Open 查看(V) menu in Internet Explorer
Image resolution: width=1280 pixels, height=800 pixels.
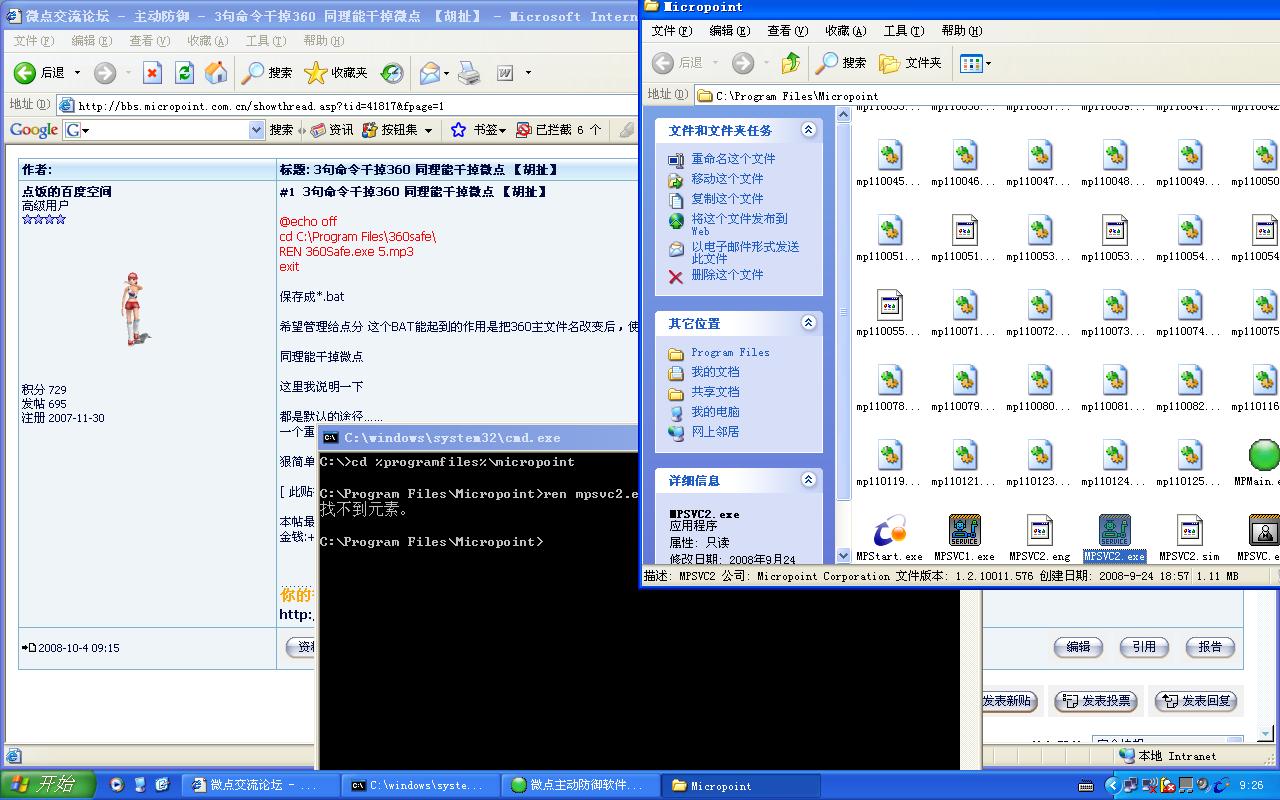[149, 41]
